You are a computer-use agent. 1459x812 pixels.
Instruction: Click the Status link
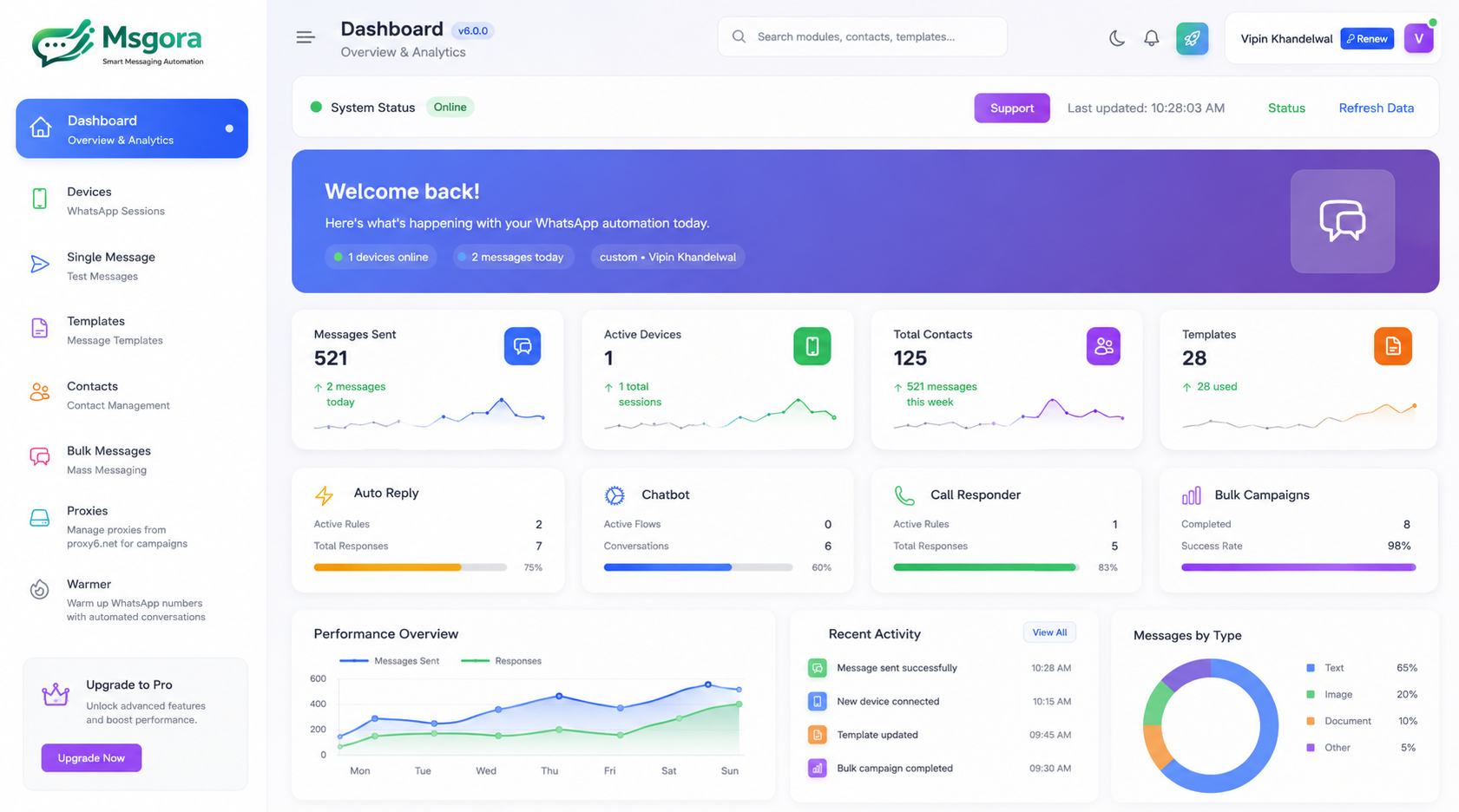tap(1286, 108)
